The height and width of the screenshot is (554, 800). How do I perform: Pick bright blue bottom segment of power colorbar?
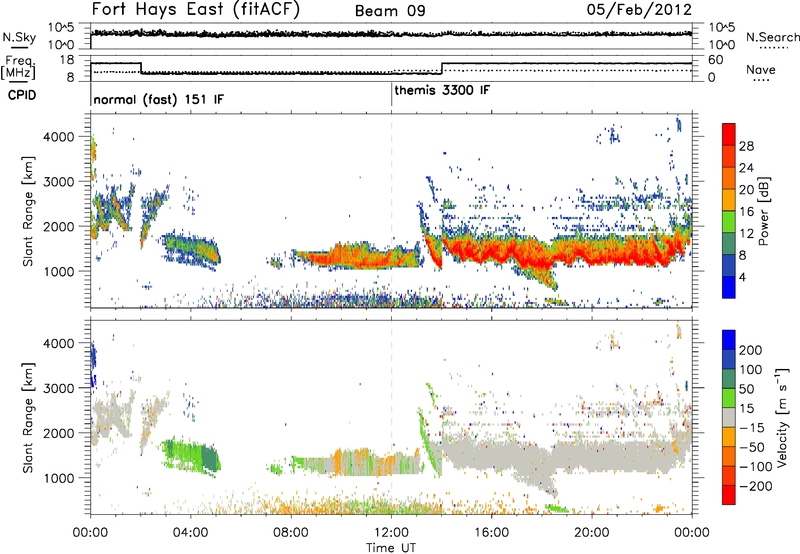[729, 287]
